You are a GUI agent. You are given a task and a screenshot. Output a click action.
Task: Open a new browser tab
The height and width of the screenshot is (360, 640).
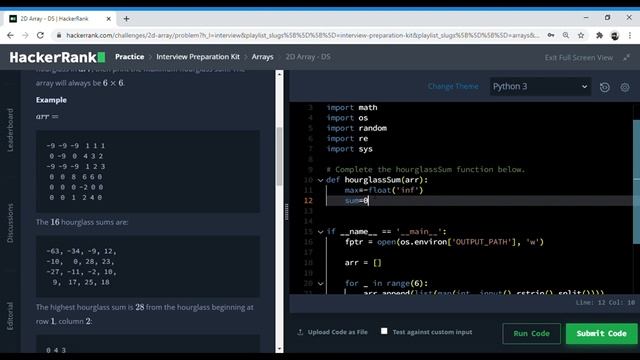pyautogui.click(x=126, y=19)
